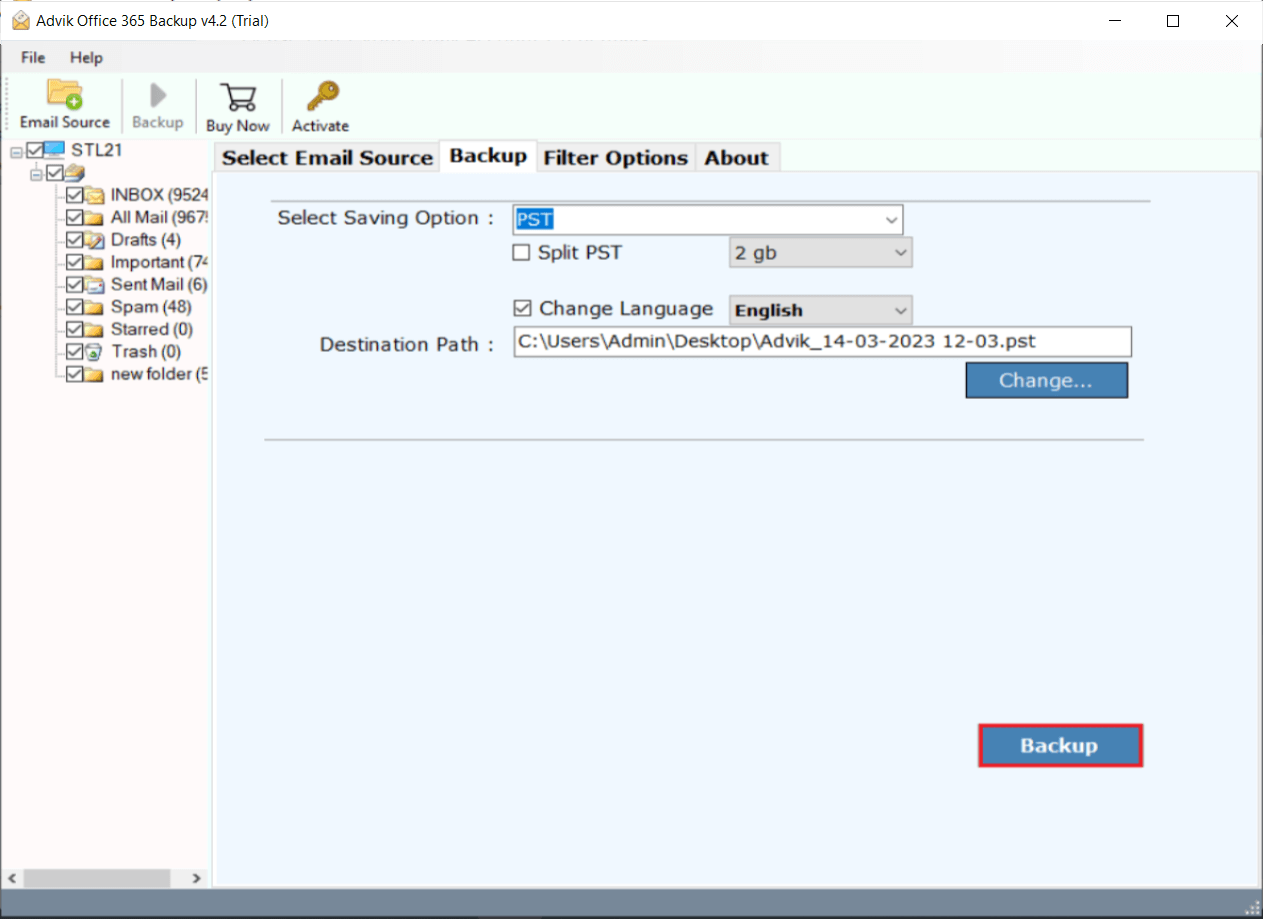1263x919 pixels.
Task: Click the Email Source toolbar icon
Action: point(65,95)
